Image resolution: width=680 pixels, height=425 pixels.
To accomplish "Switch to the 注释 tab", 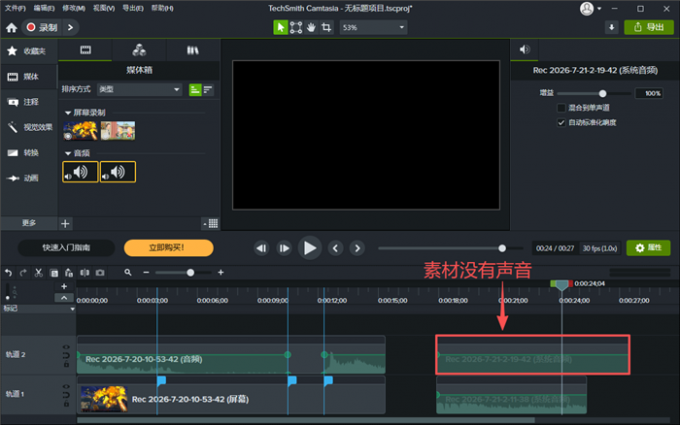I will pyautogui.click(x=29, y=102).
